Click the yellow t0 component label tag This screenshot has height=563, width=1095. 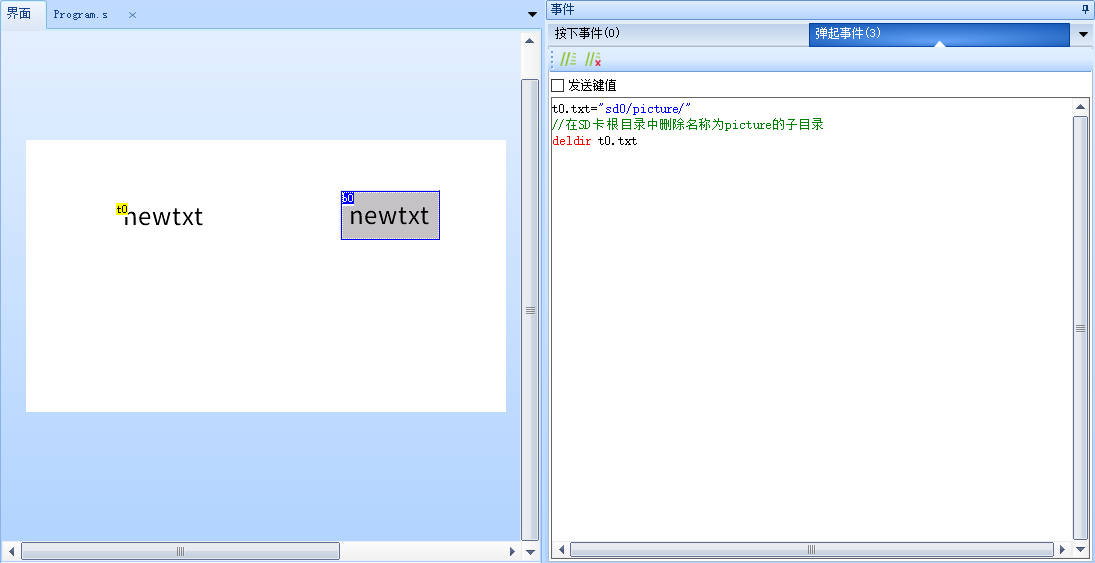[x=121, y=209]
